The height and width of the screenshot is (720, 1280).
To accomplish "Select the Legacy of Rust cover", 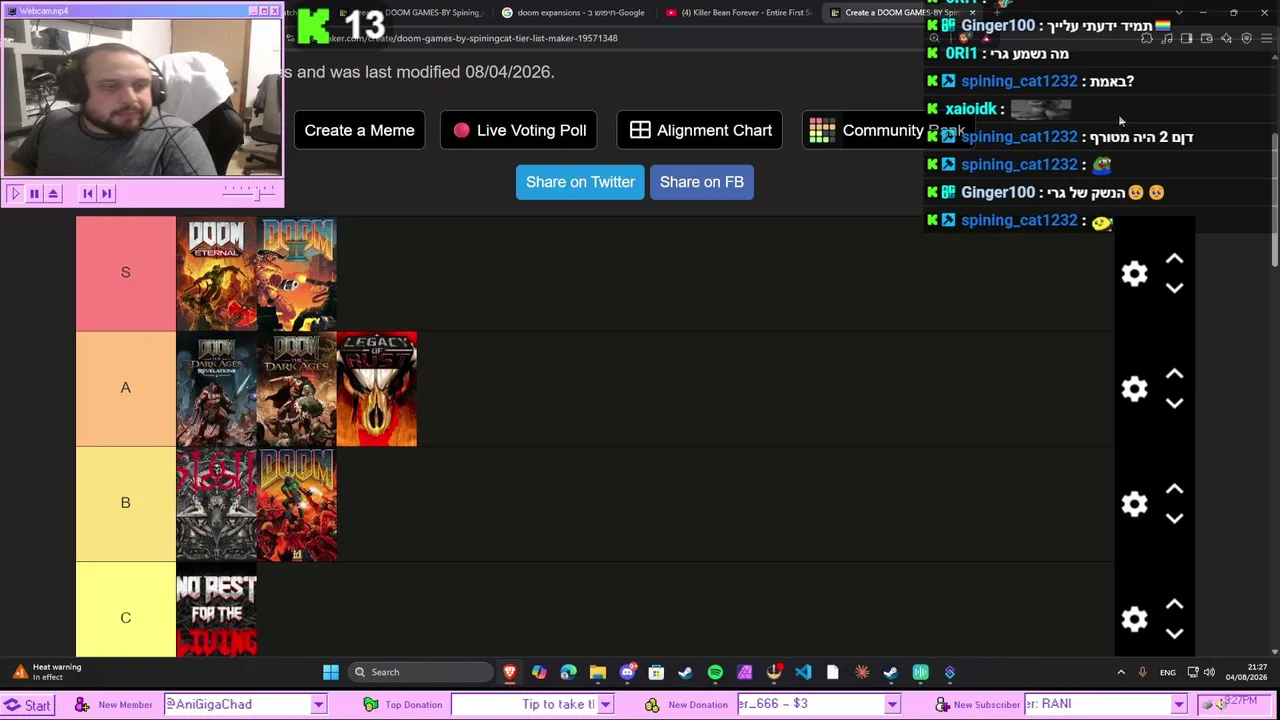I will 377,389.
